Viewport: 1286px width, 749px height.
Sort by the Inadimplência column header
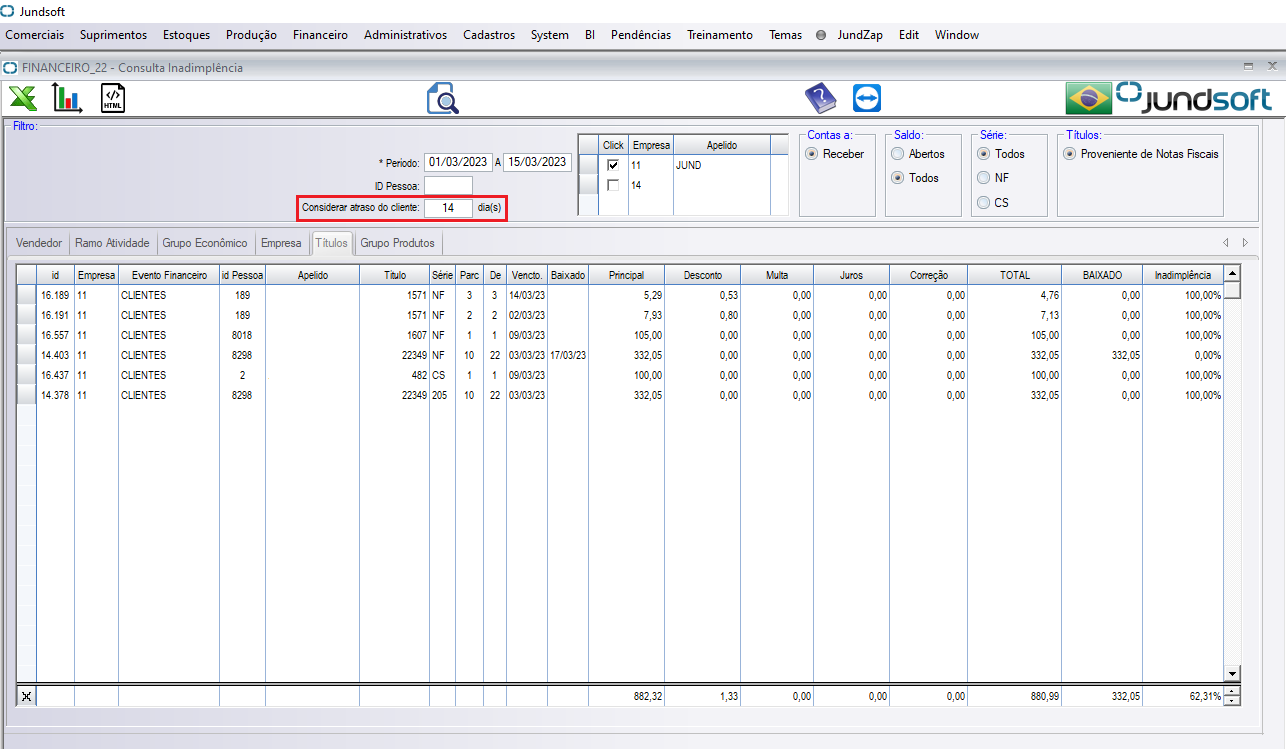point(1183,274)
